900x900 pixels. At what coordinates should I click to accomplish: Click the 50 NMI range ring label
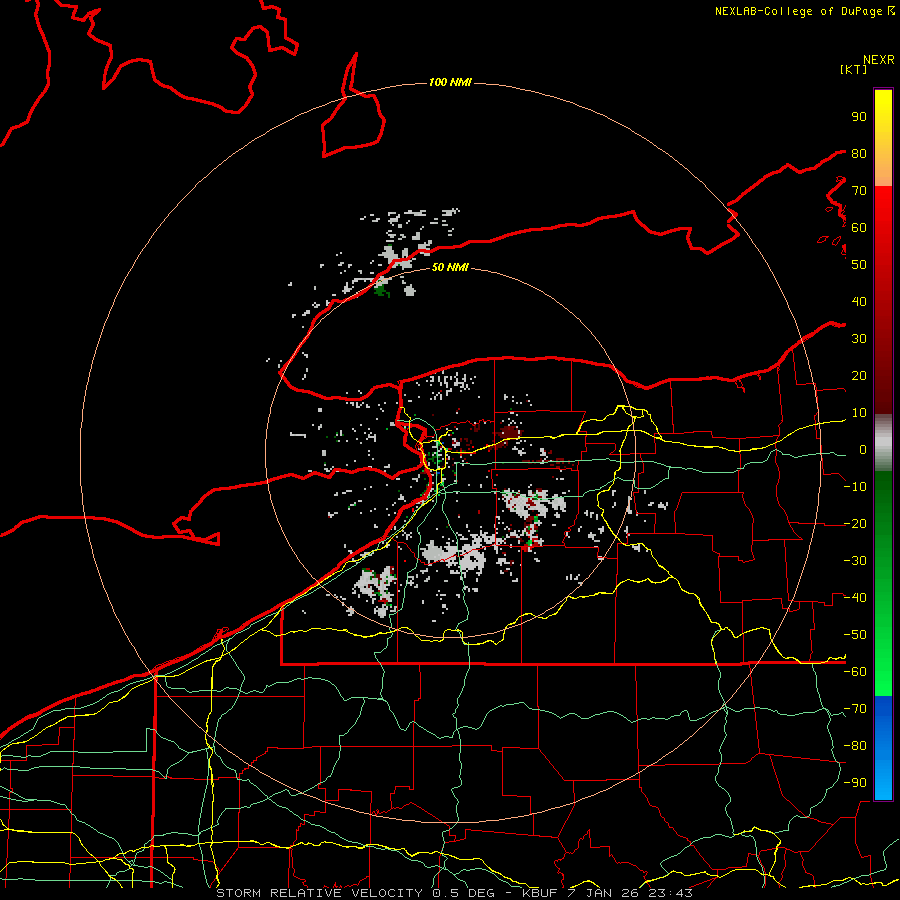pos(450,267)
